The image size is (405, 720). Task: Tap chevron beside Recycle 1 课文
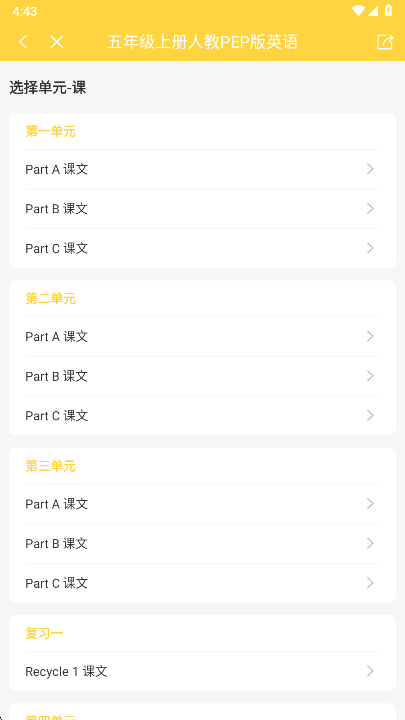(x=370, y=671)
